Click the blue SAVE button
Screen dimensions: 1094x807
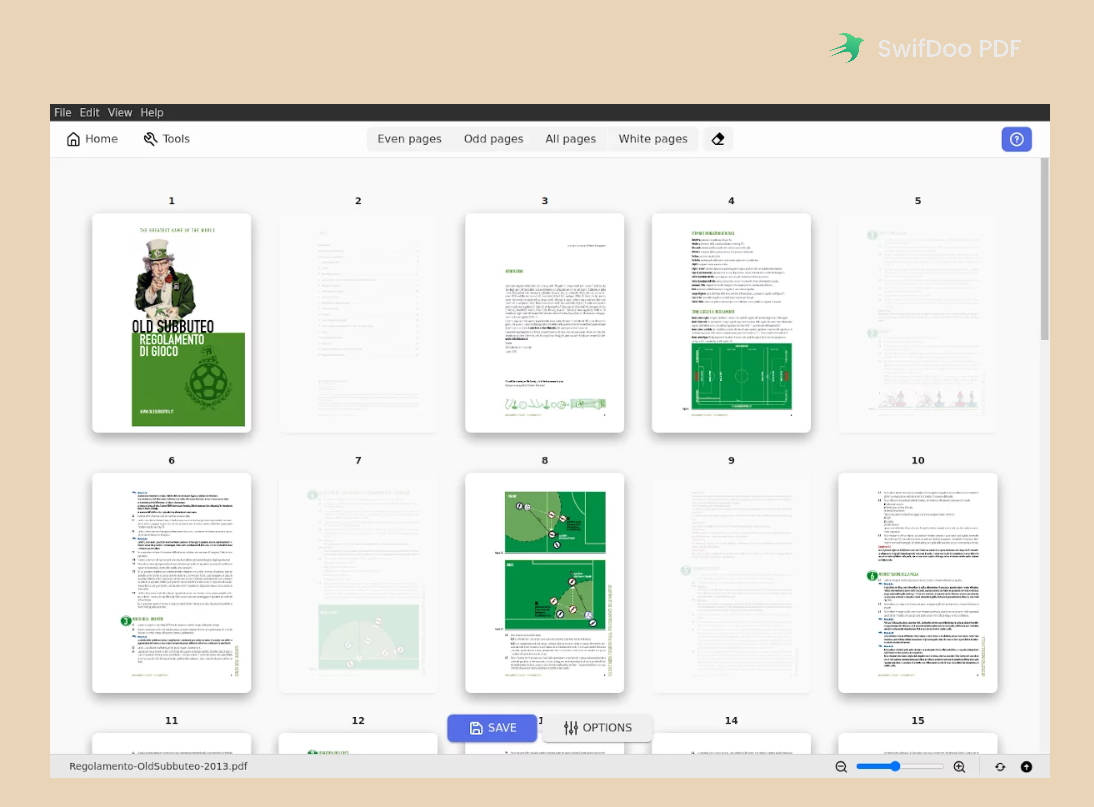coord(493,727)
